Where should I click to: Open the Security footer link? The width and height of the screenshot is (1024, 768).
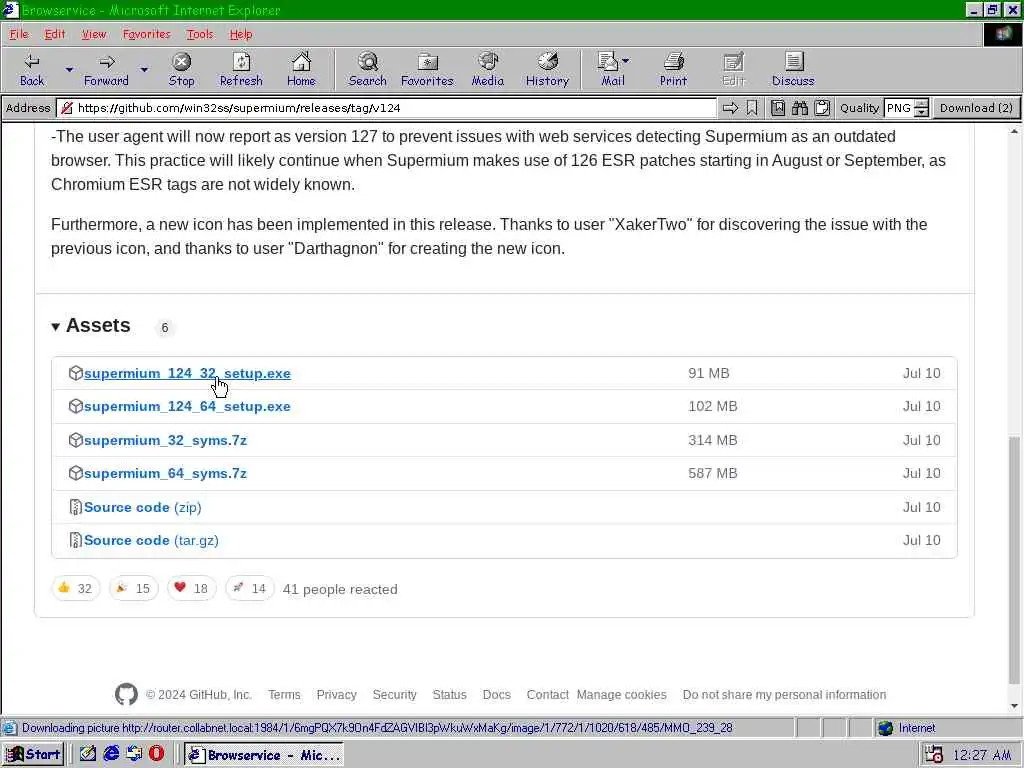coord(394,694)
